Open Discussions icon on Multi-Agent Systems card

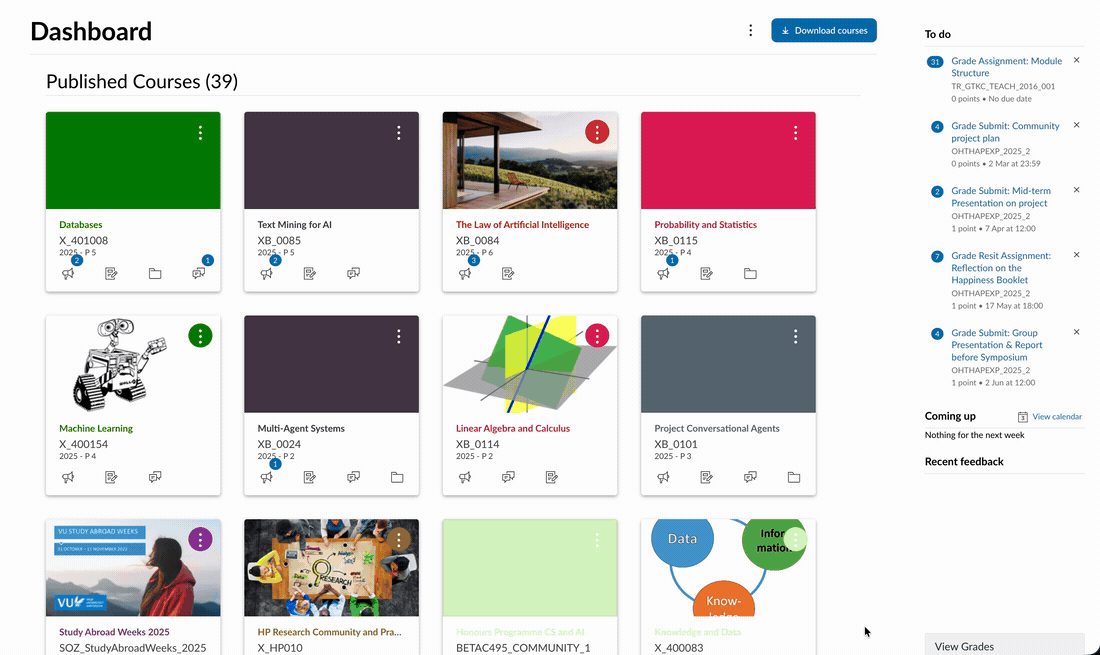pyautogui.click(x=354, y=477)
